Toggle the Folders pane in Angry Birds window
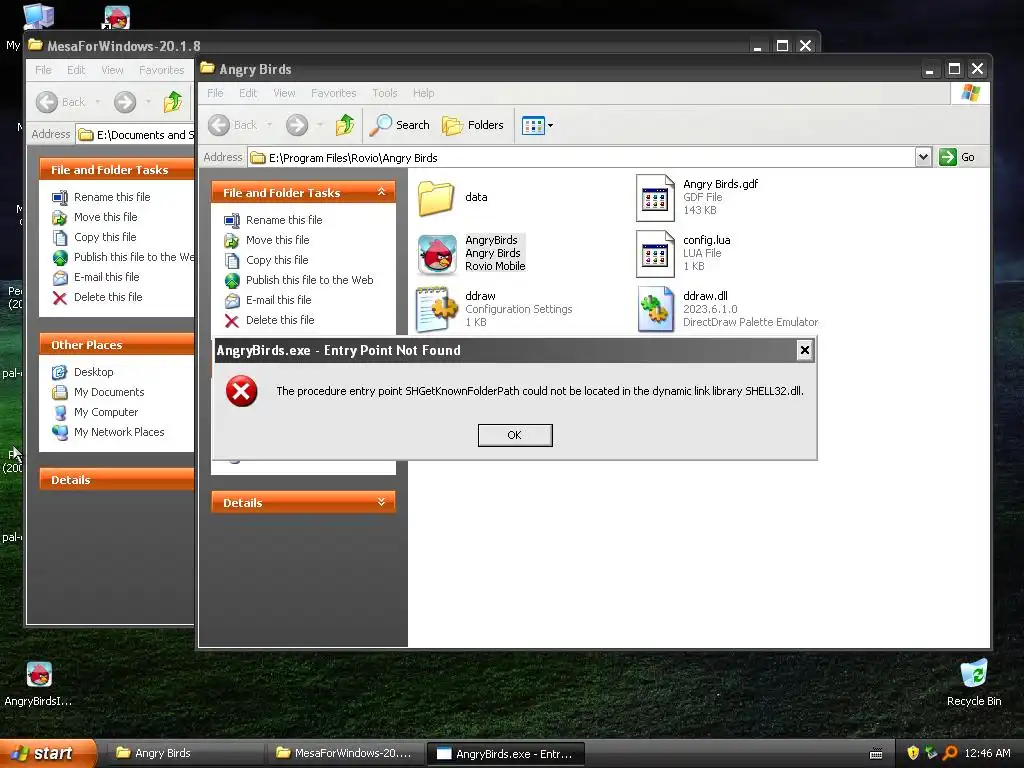Screen dimensions: 1024x768 tap(473, 125)
